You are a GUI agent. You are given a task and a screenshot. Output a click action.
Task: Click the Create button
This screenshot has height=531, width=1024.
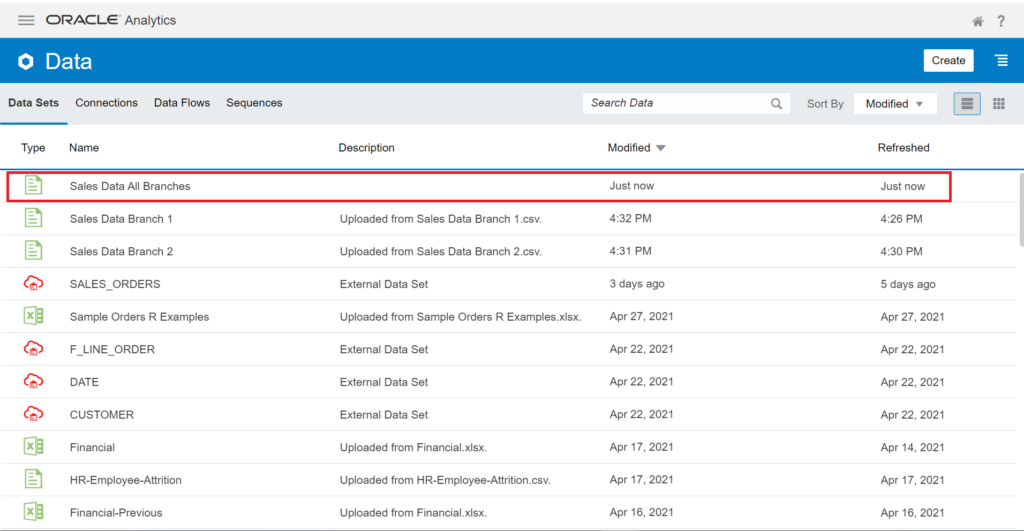tap(948, 61)
